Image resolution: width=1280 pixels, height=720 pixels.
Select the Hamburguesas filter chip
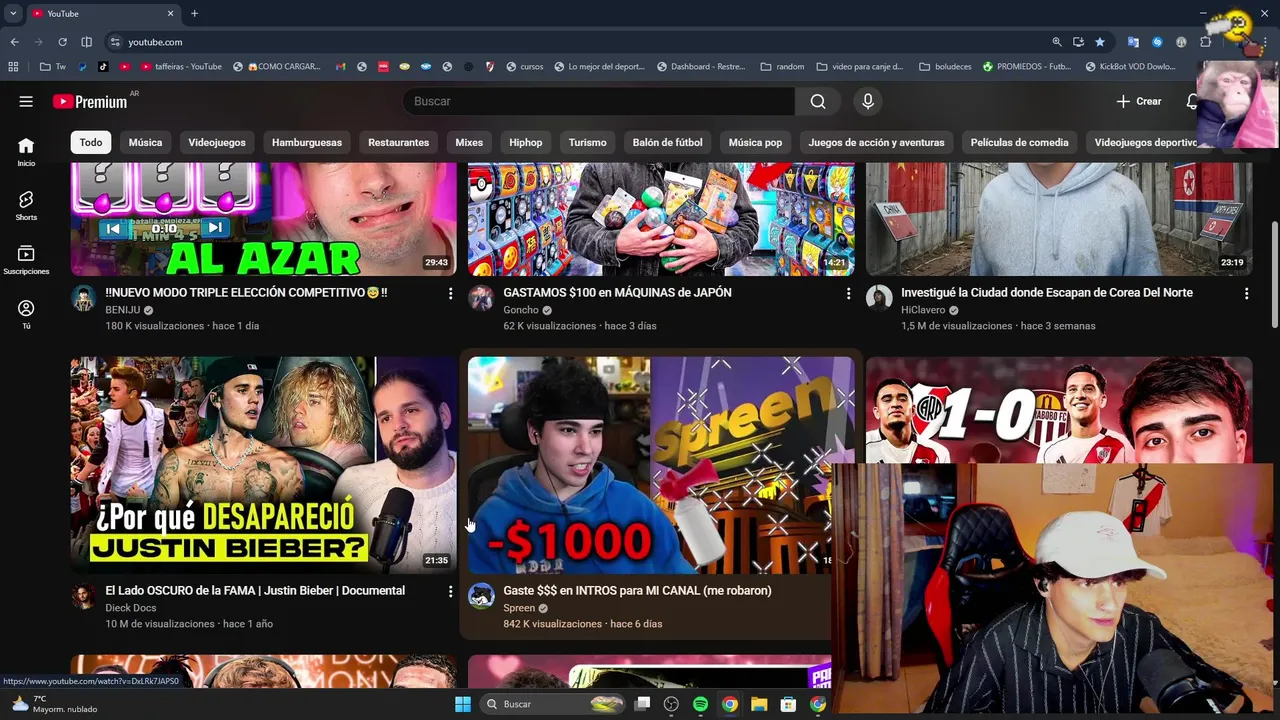coord(307,142)
